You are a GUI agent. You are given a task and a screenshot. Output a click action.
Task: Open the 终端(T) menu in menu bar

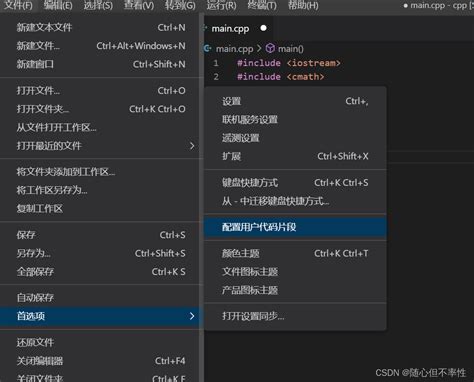(x=262, y=5)
